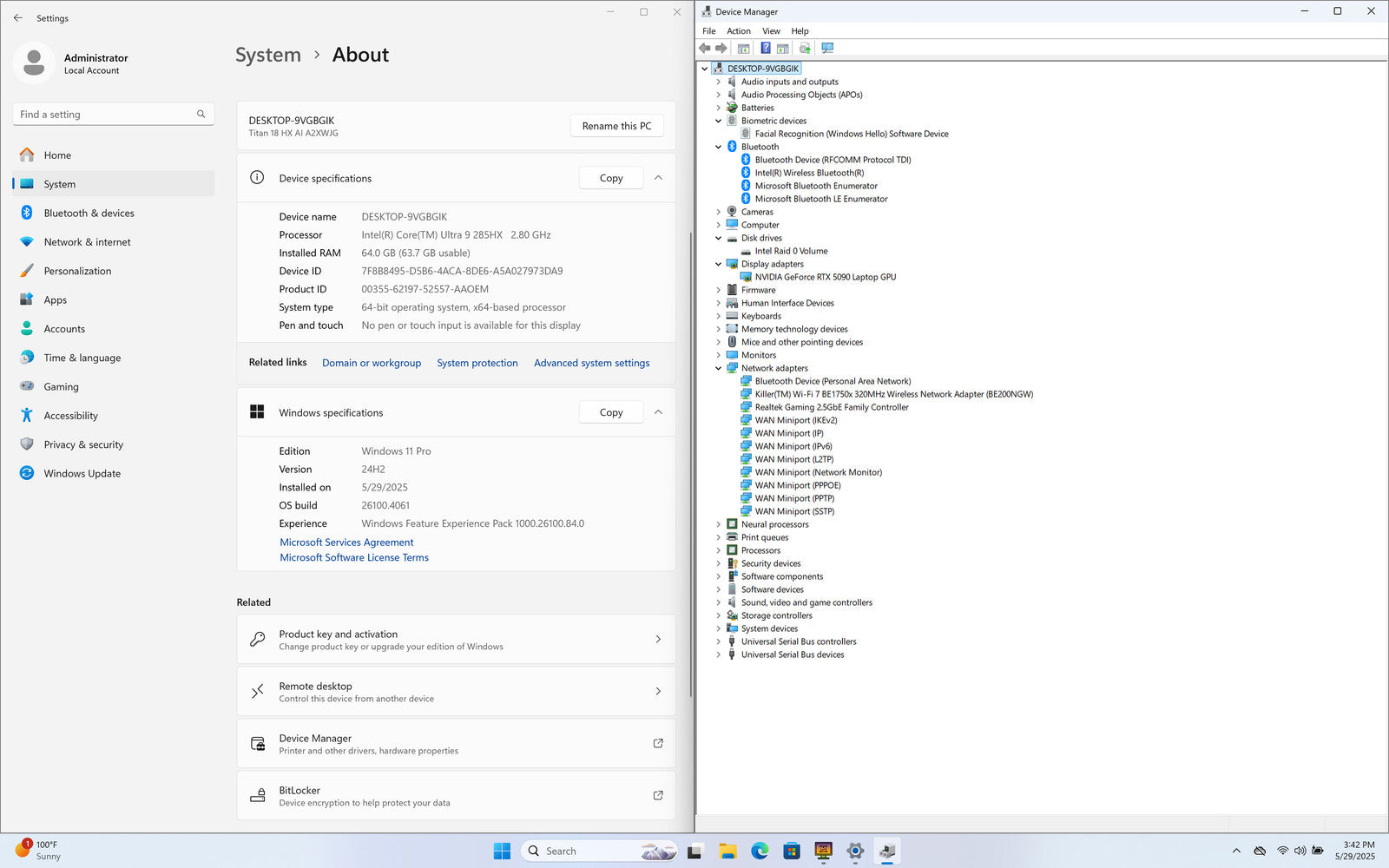Click the Rename this PC button
1389x868 pixels.
pos(616,126)
